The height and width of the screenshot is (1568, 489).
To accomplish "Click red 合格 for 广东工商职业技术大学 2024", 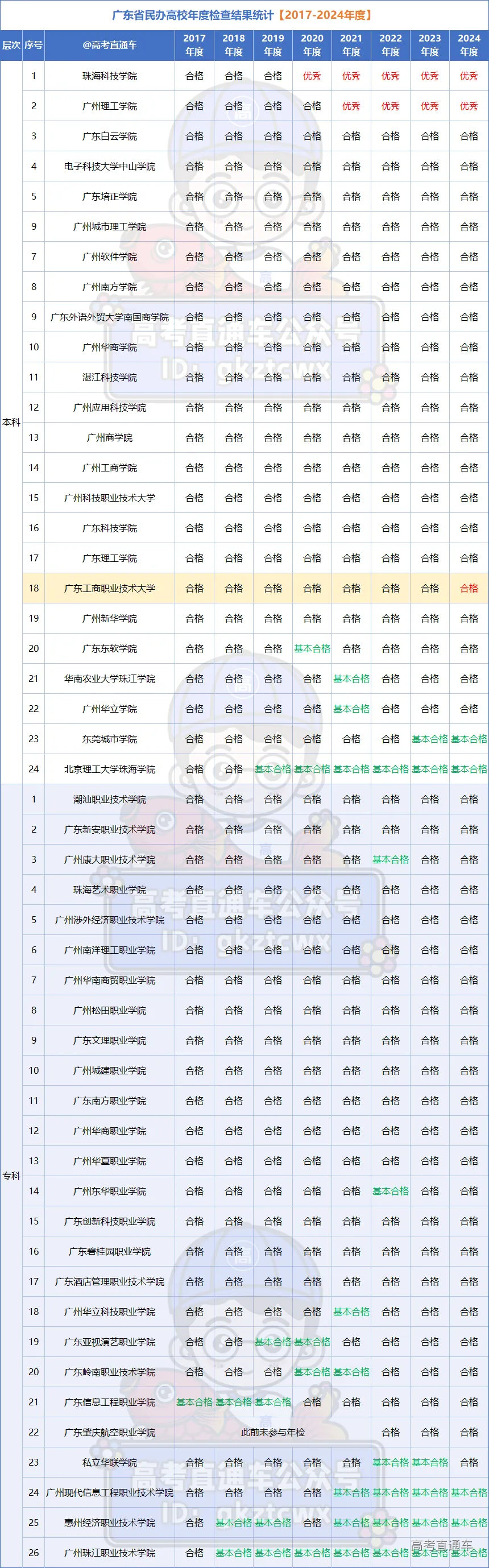I will click(469, 588).
